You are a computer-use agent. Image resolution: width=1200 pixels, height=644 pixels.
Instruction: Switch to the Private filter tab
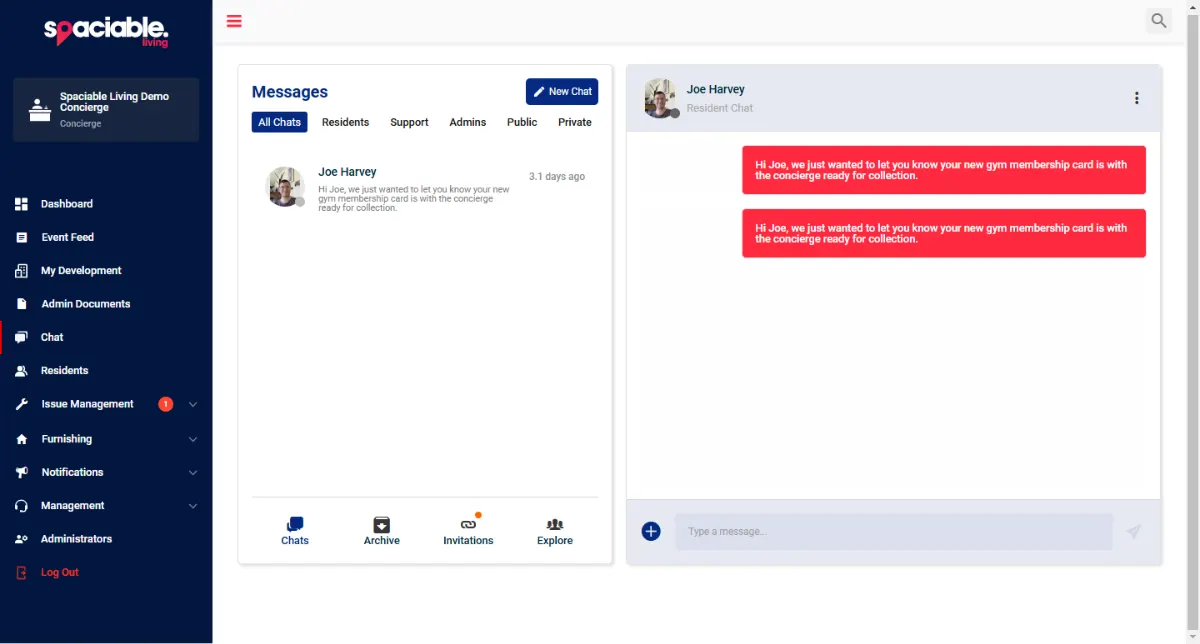tap(575, 122)
